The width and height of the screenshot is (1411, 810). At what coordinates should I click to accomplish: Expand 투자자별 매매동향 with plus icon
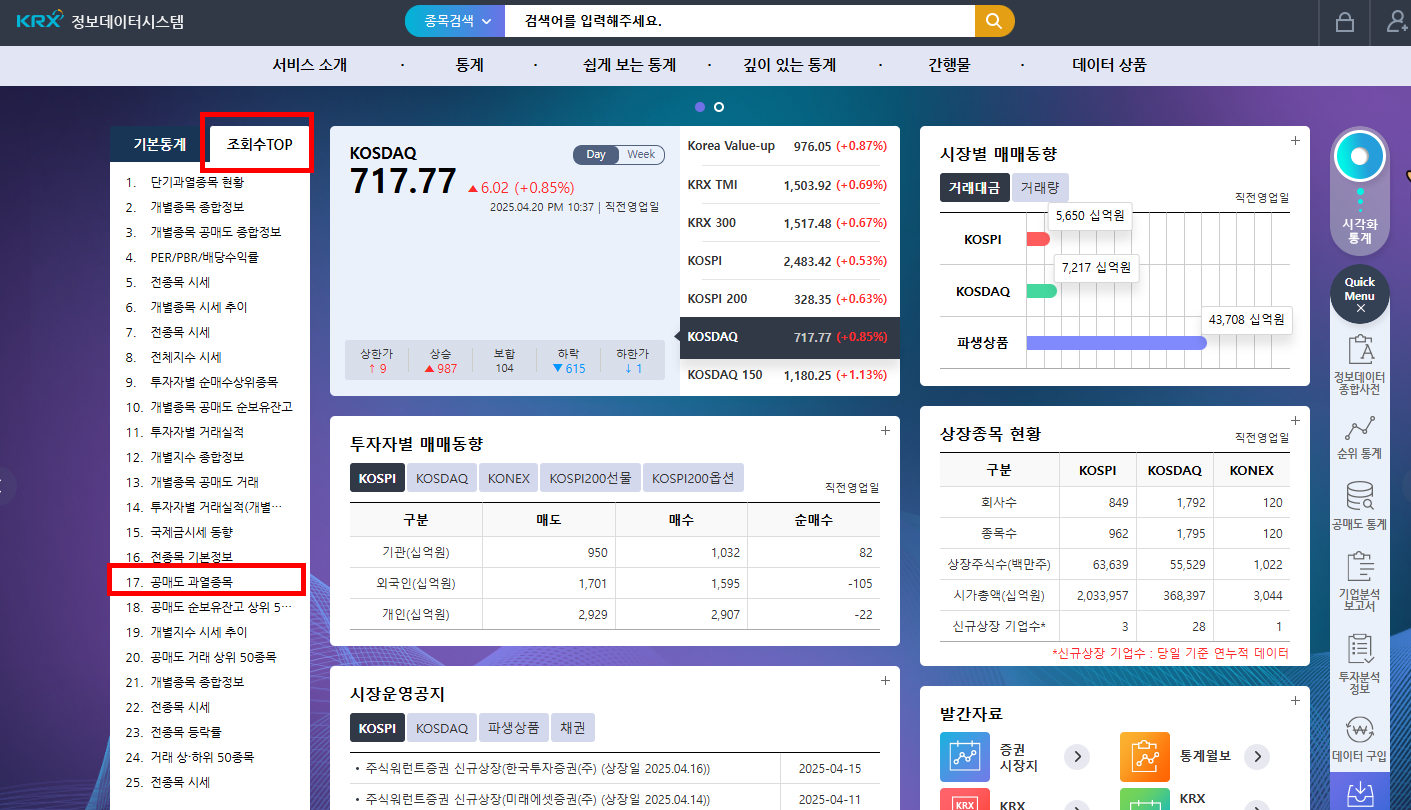[x=885, y=431]
